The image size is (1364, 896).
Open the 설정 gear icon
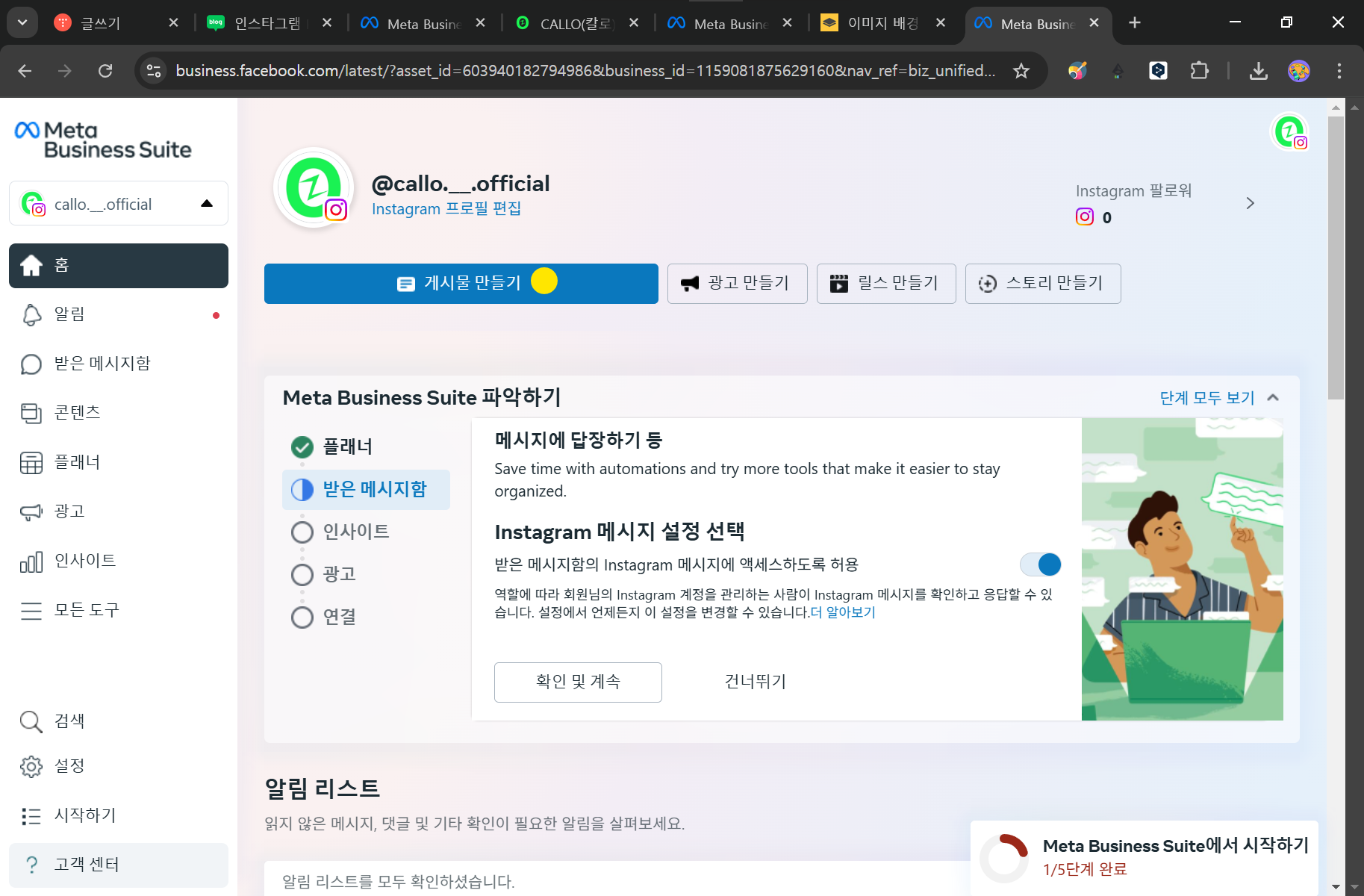point(31,766)
